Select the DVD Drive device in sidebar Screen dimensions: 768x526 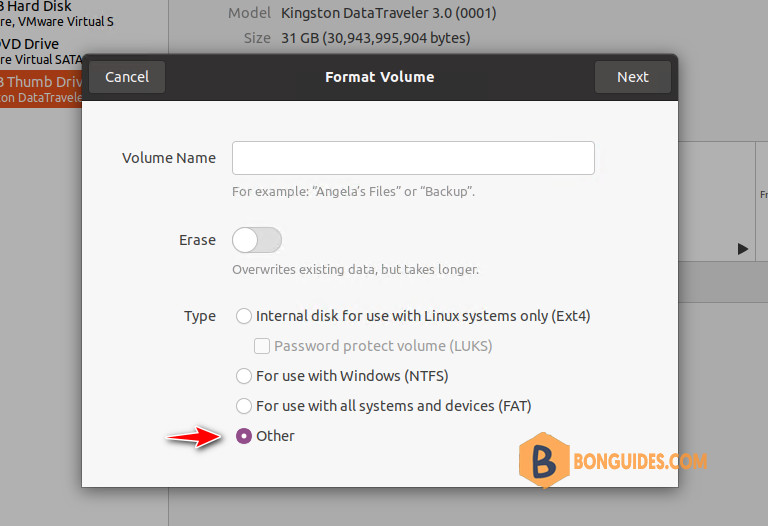(x=41, y=51)
